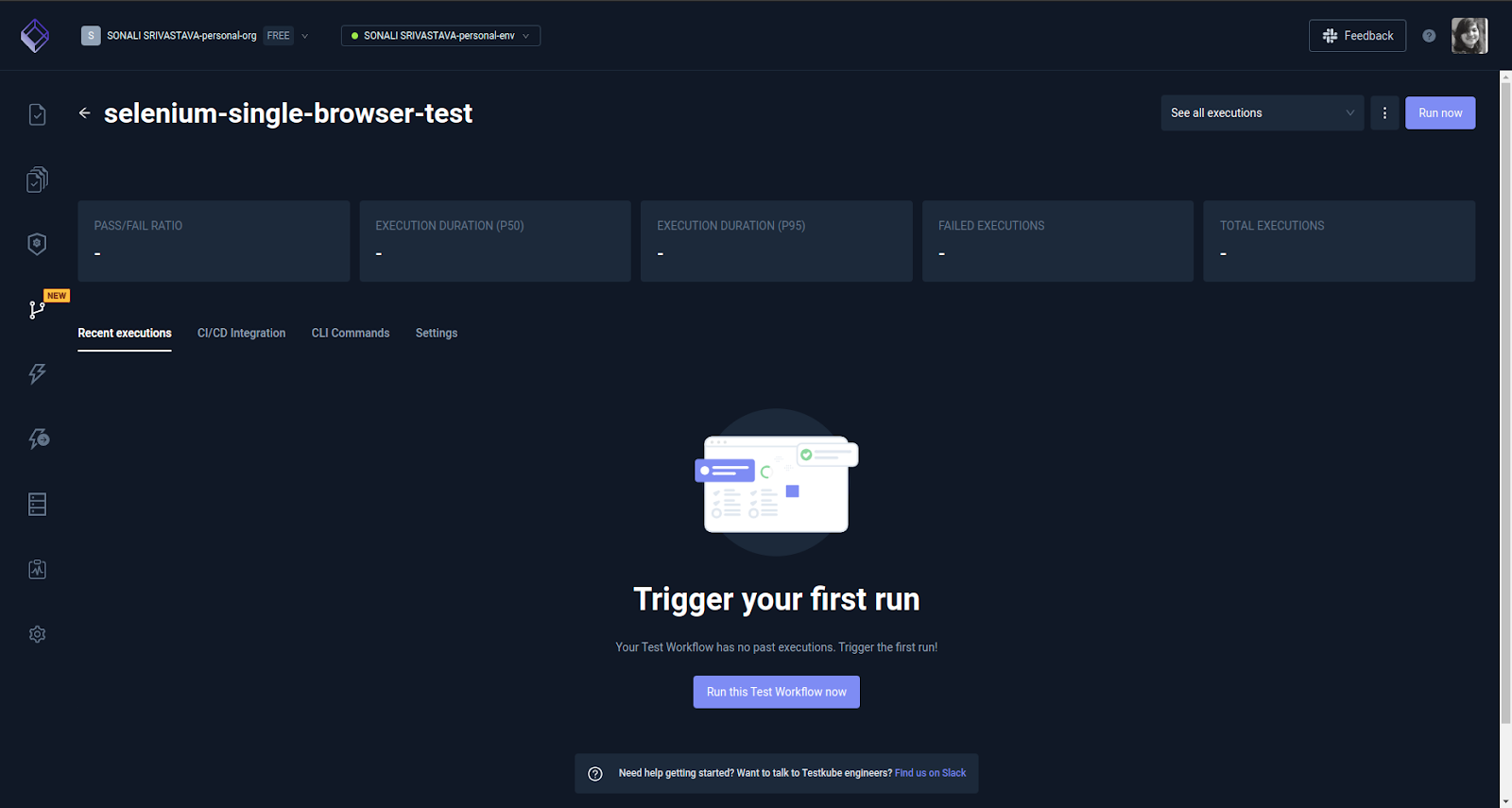This screenshot has height=808, width=1512.
Task: Expand the See all executions dropdown
Action: point(1262,113)
